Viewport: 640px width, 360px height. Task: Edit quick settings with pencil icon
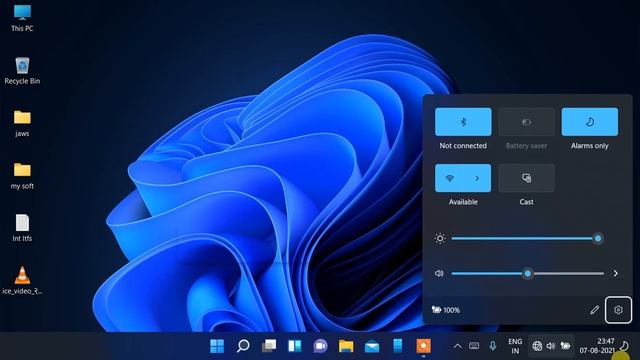(594, 310)
